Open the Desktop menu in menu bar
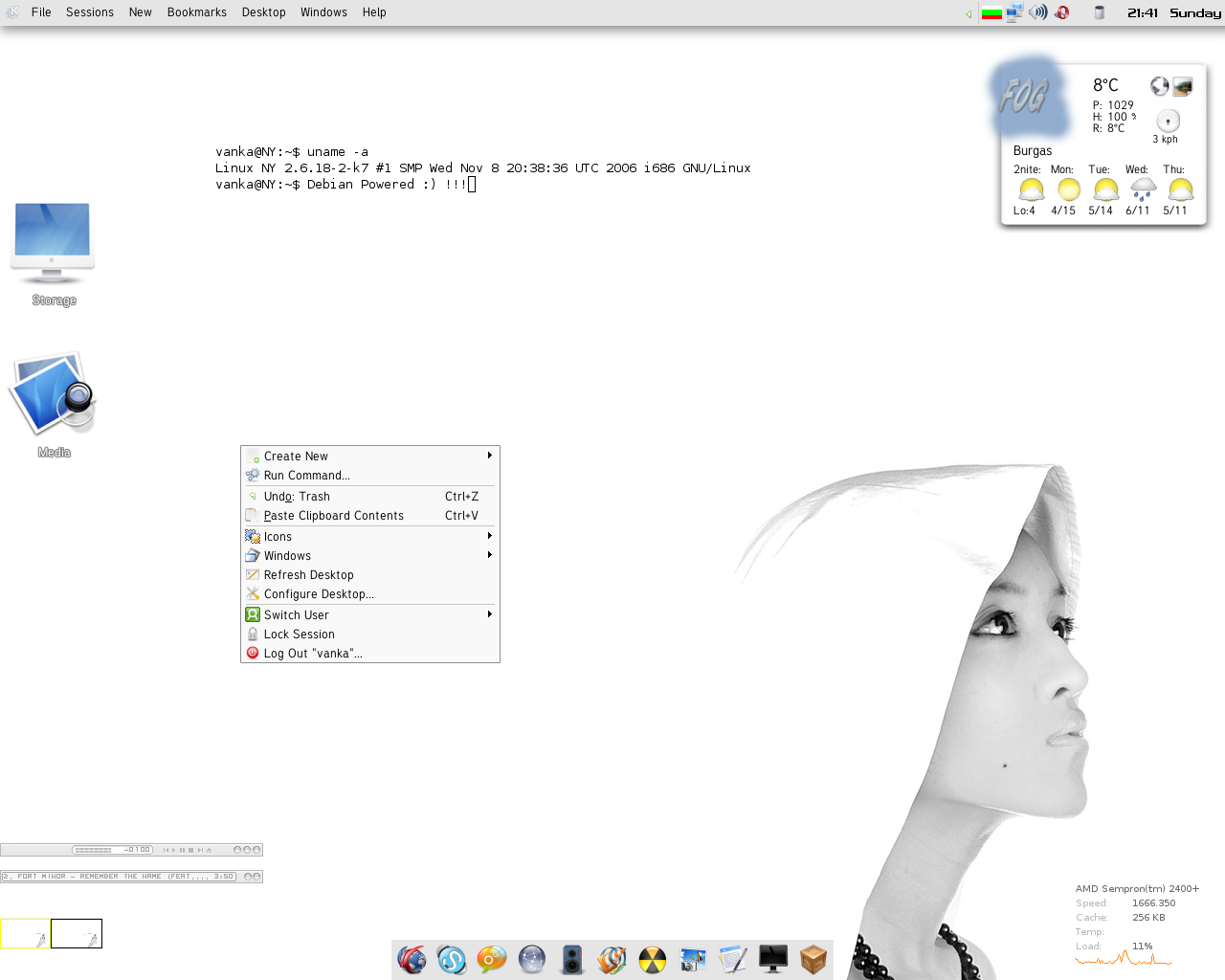Viewport: 1225px width, 980px height. click(x=264, y=12)
